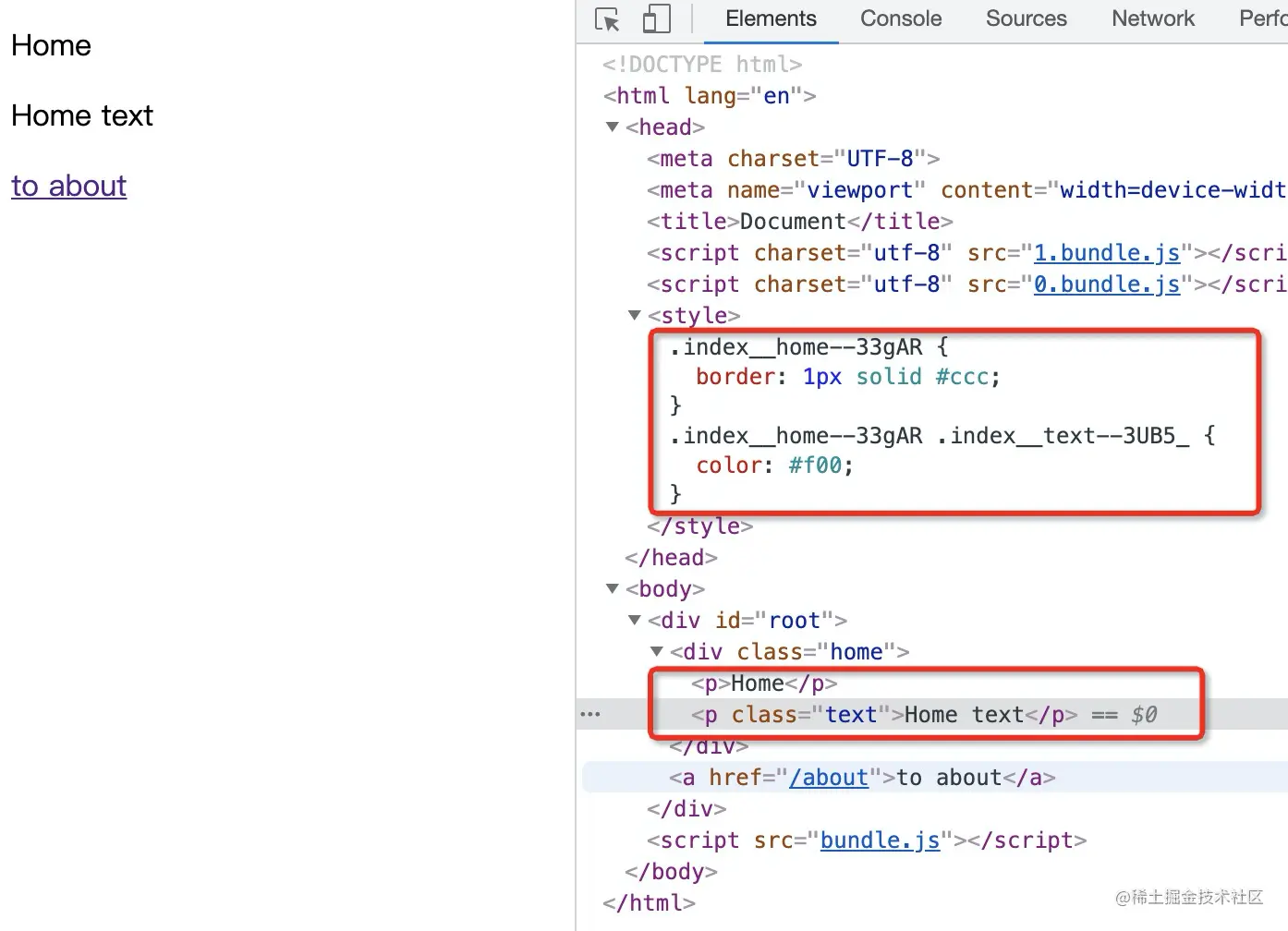Activate the inspect element picker icon
1288x931 pixels.
pos(607,19)
